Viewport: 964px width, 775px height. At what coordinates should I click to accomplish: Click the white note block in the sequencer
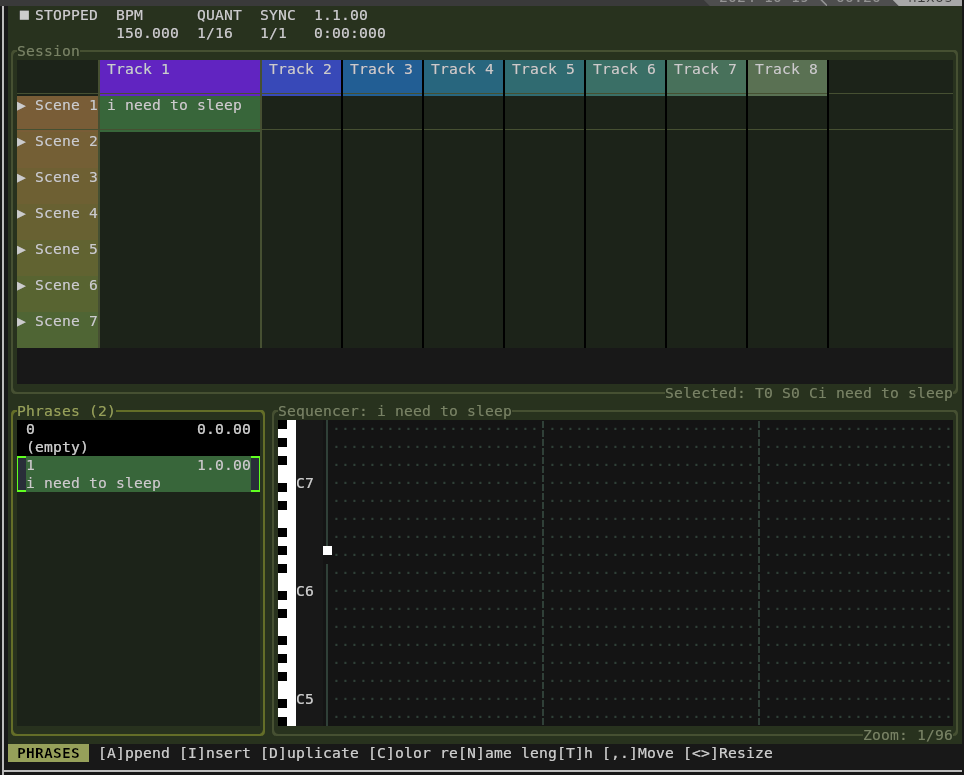[x=328, y=551]
